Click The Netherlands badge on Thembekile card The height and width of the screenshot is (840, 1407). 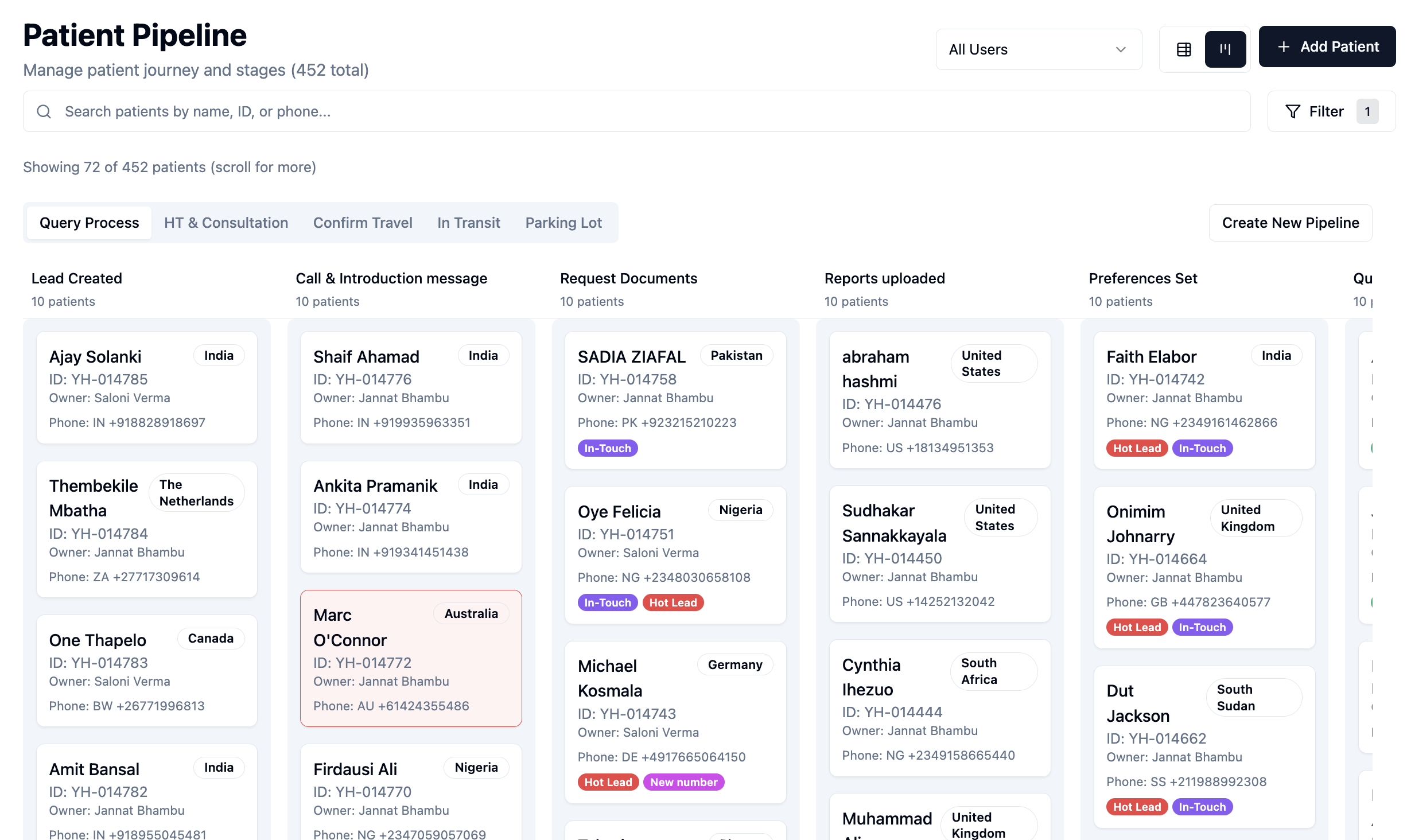tap(197, 492)
